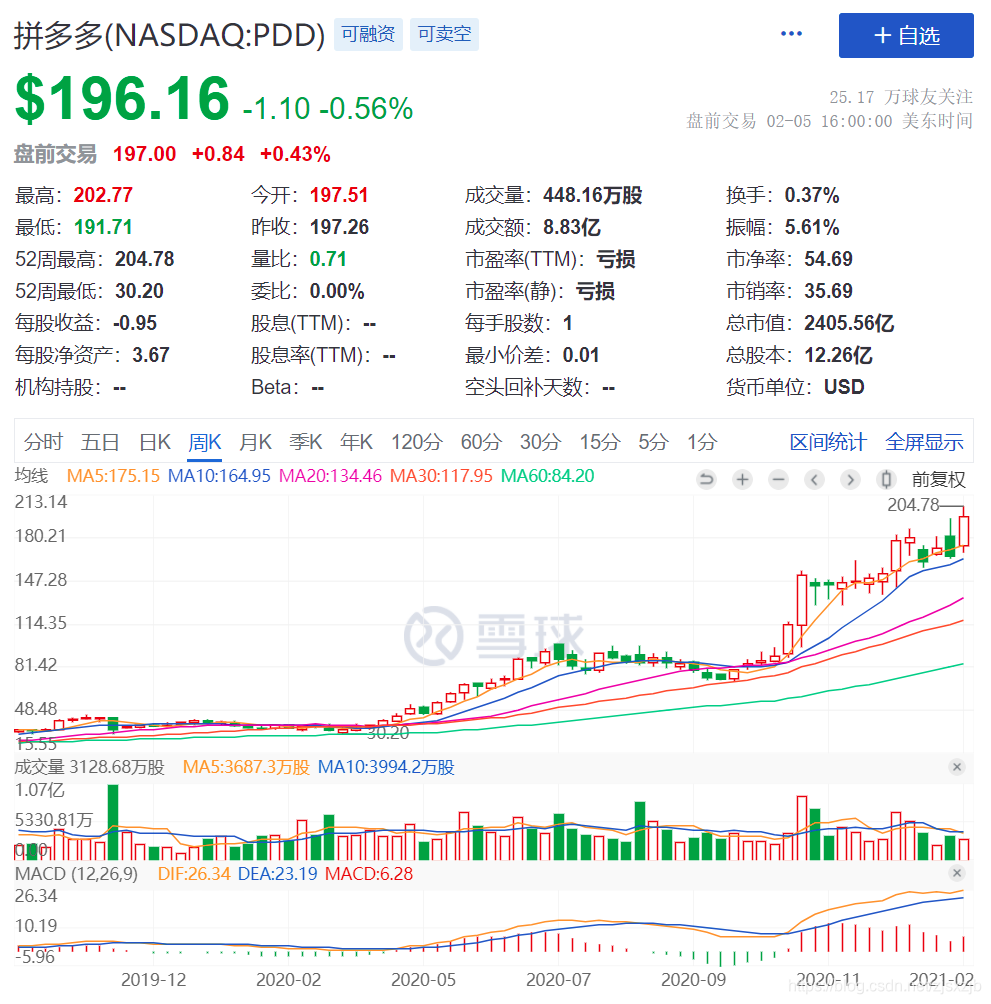Click the DIF:26.34 value
Screen dimensions: 991x1004
(194, 874)
